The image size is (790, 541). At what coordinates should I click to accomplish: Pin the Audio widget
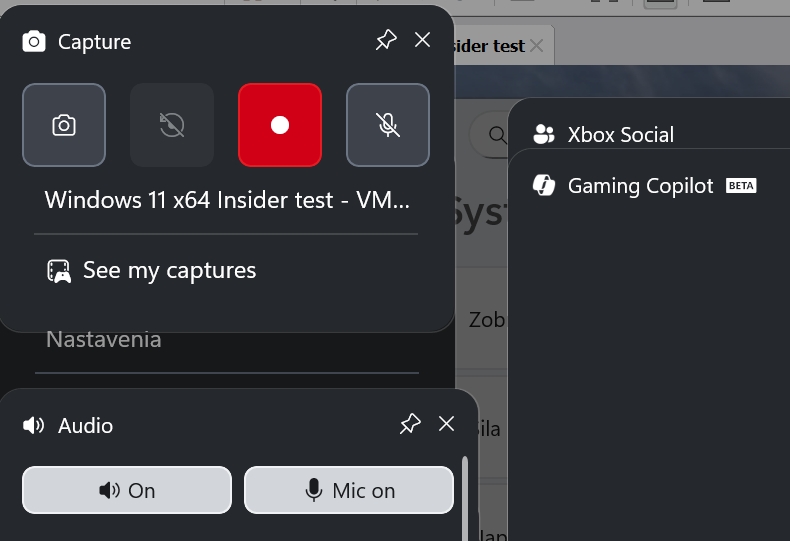(410, 424)
